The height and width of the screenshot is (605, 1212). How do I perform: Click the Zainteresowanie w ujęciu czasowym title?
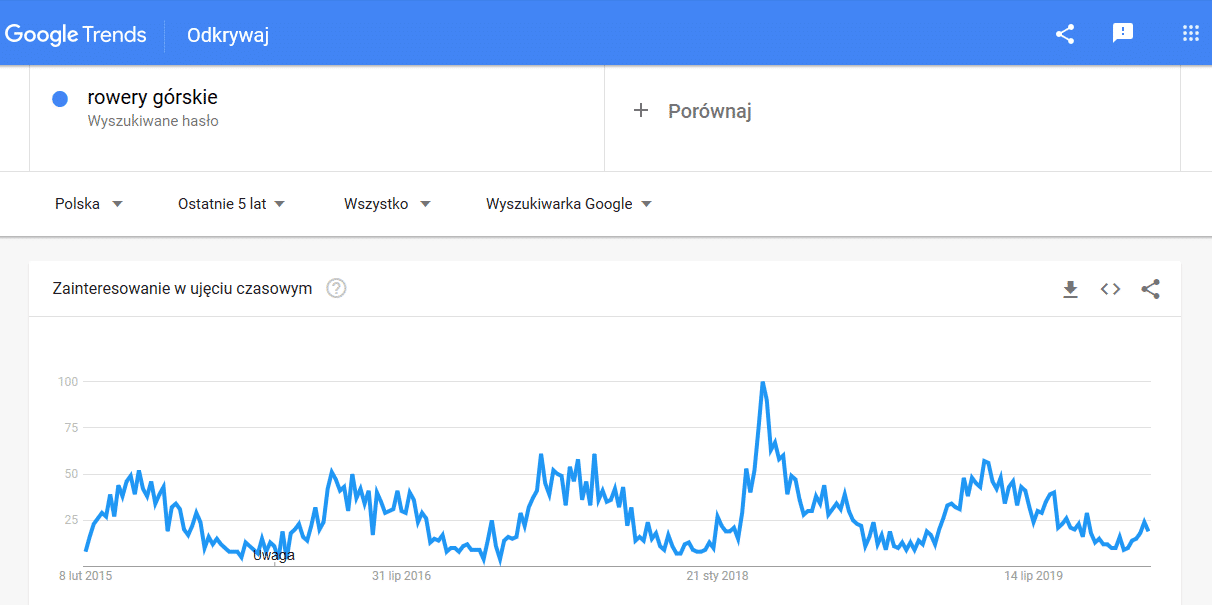[x=182, y=289]
